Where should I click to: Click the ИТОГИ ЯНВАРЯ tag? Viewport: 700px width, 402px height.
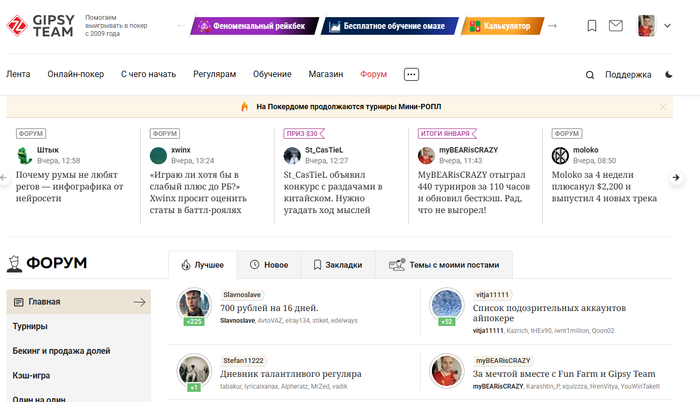[x=446, y=133]
